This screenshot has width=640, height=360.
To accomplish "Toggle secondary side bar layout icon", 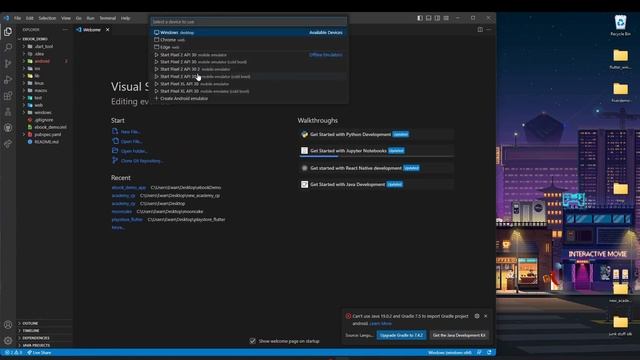I will 437,18.
